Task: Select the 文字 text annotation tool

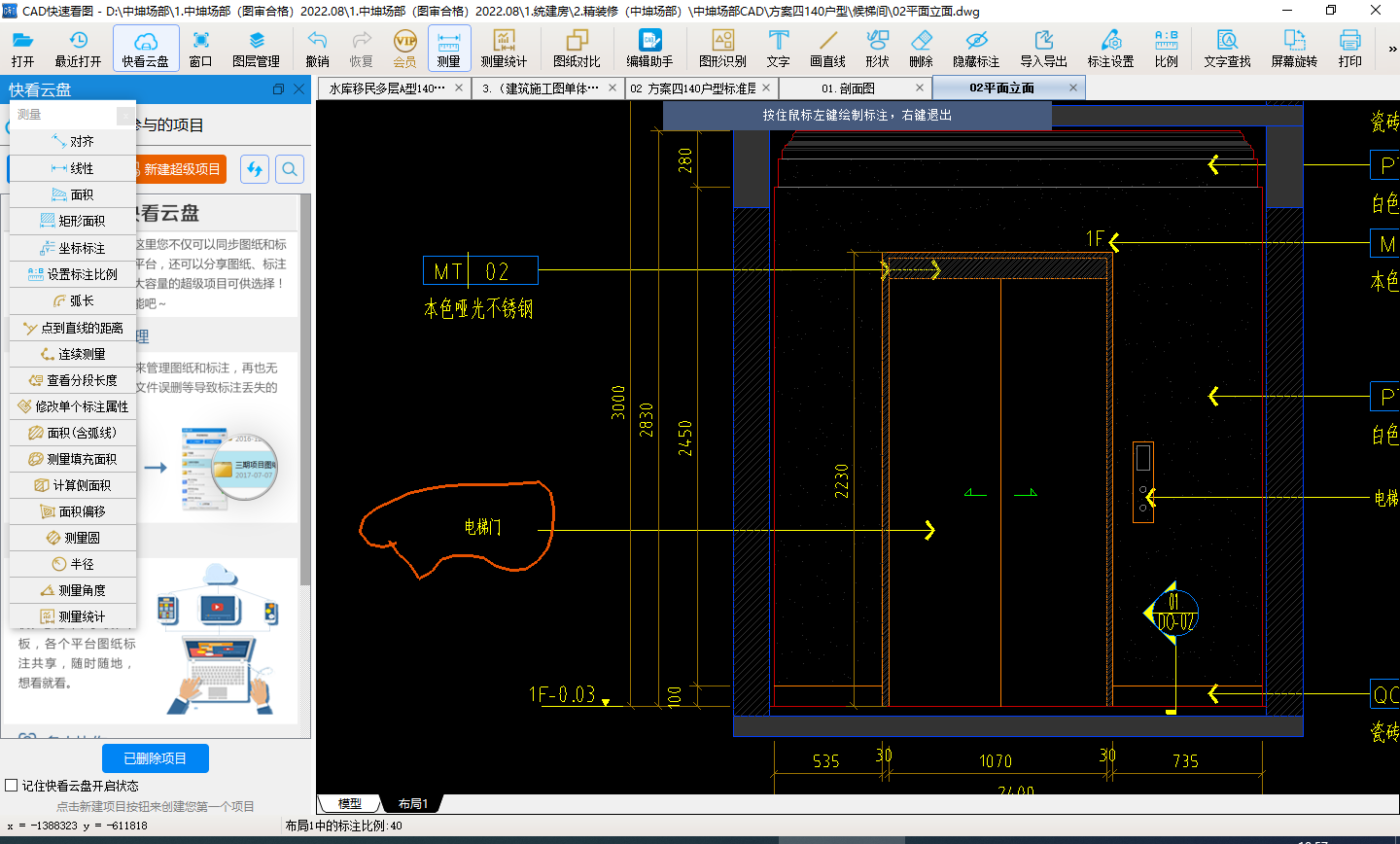Action: (x=778, y=49)
